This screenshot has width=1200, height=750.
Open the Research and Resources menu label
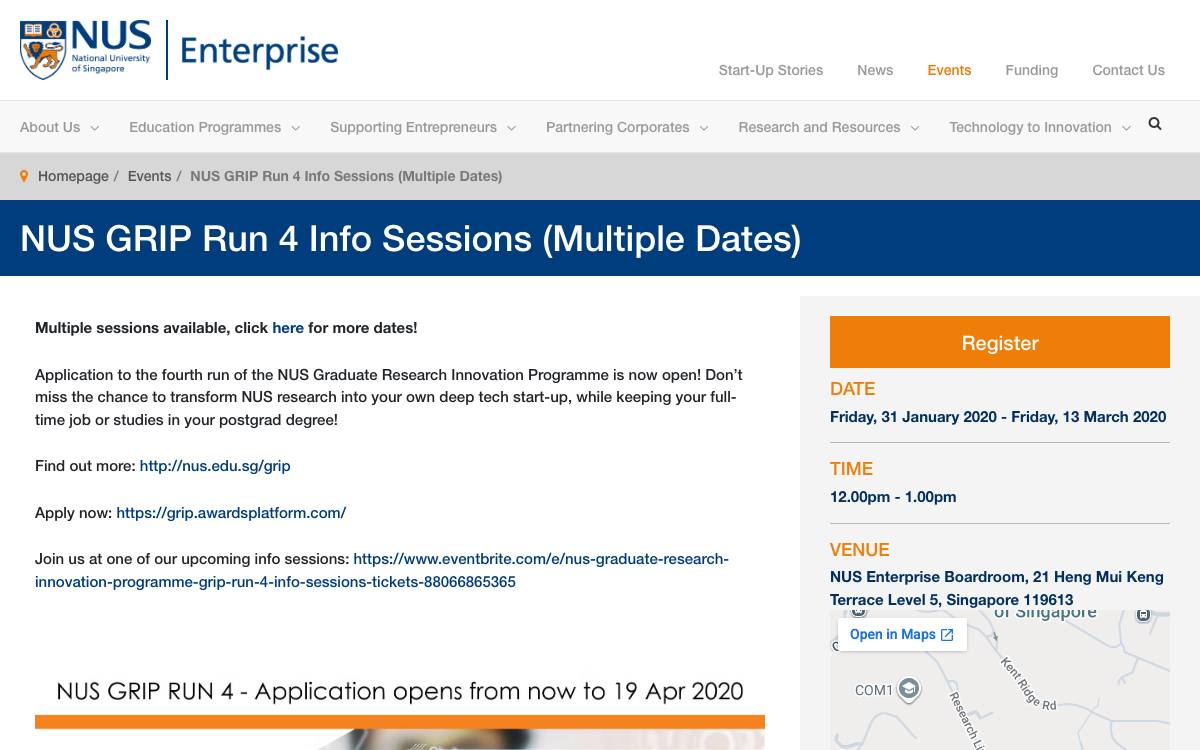point(819,127)
